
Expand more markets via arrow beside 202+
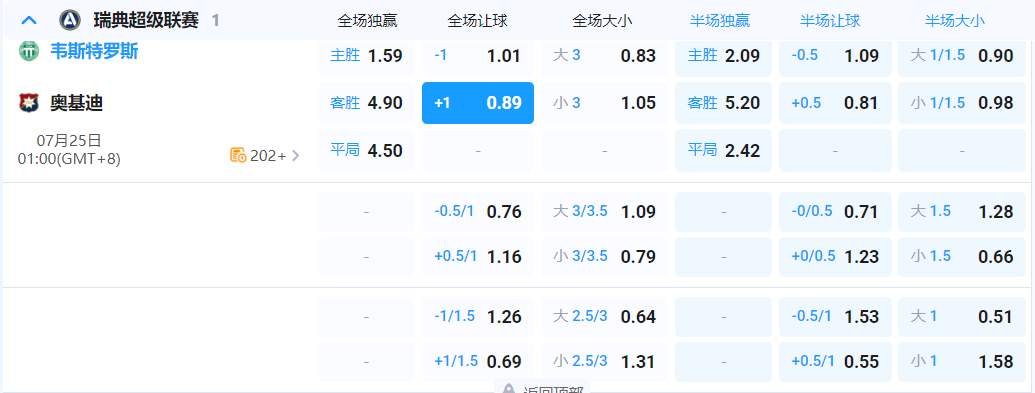pyautogui.click(x=295, y=156)
